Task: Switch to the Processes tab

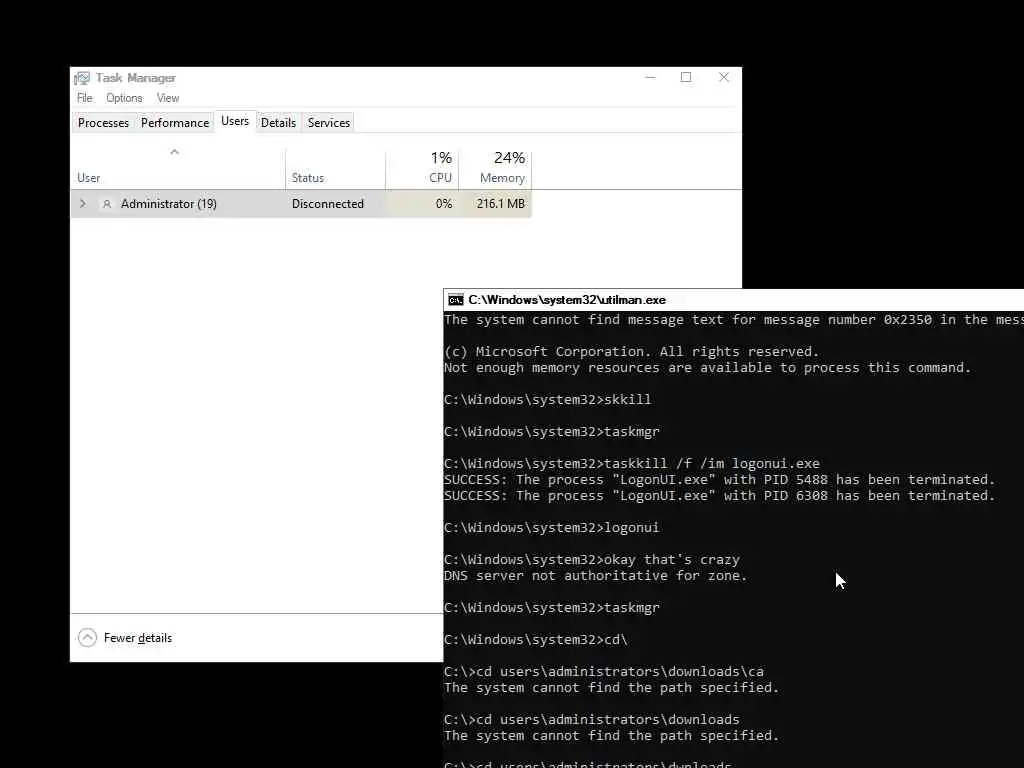Action: click(x=103, y=123)
